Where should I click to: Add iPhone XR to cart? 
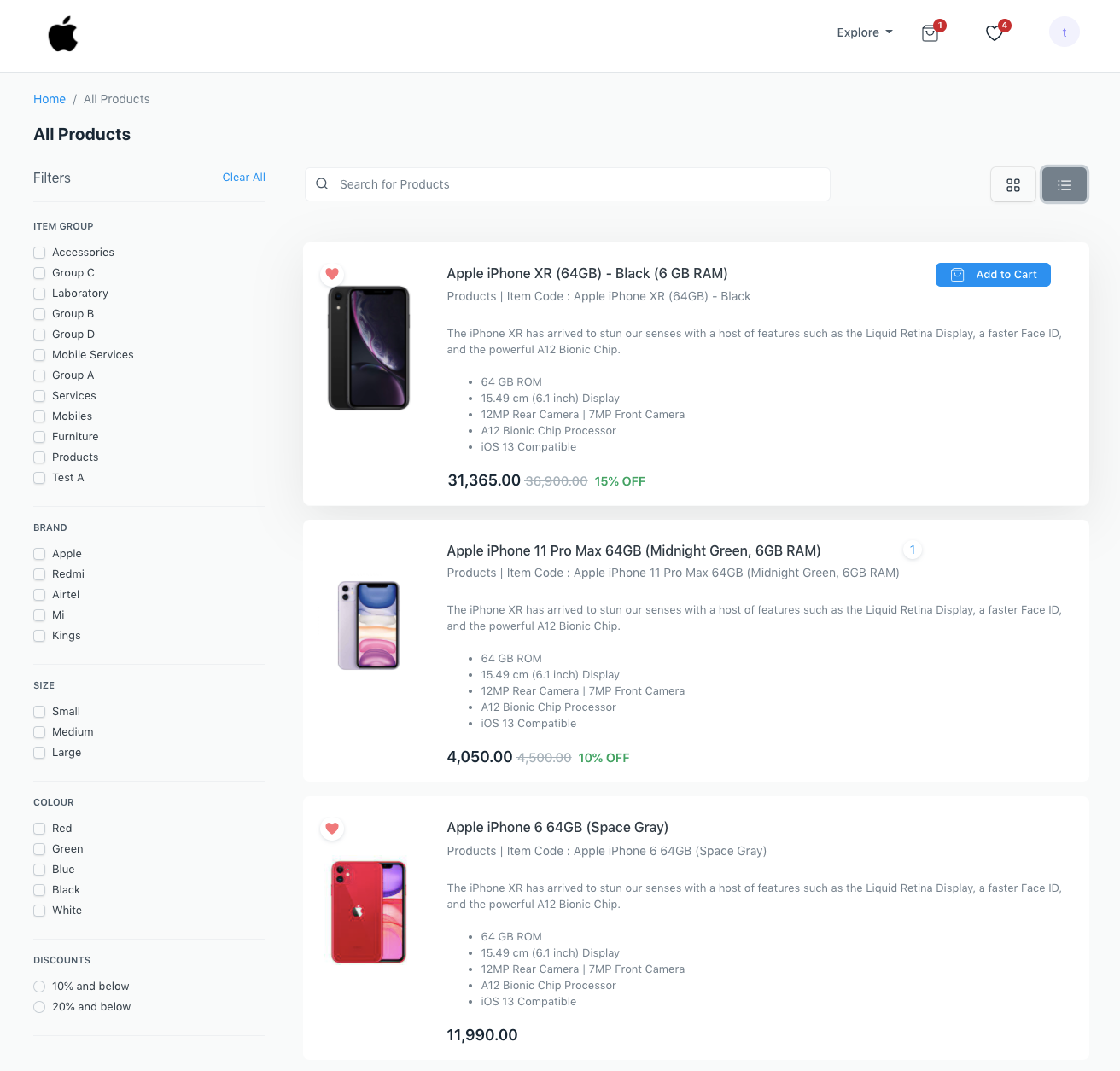coord(993,275)
